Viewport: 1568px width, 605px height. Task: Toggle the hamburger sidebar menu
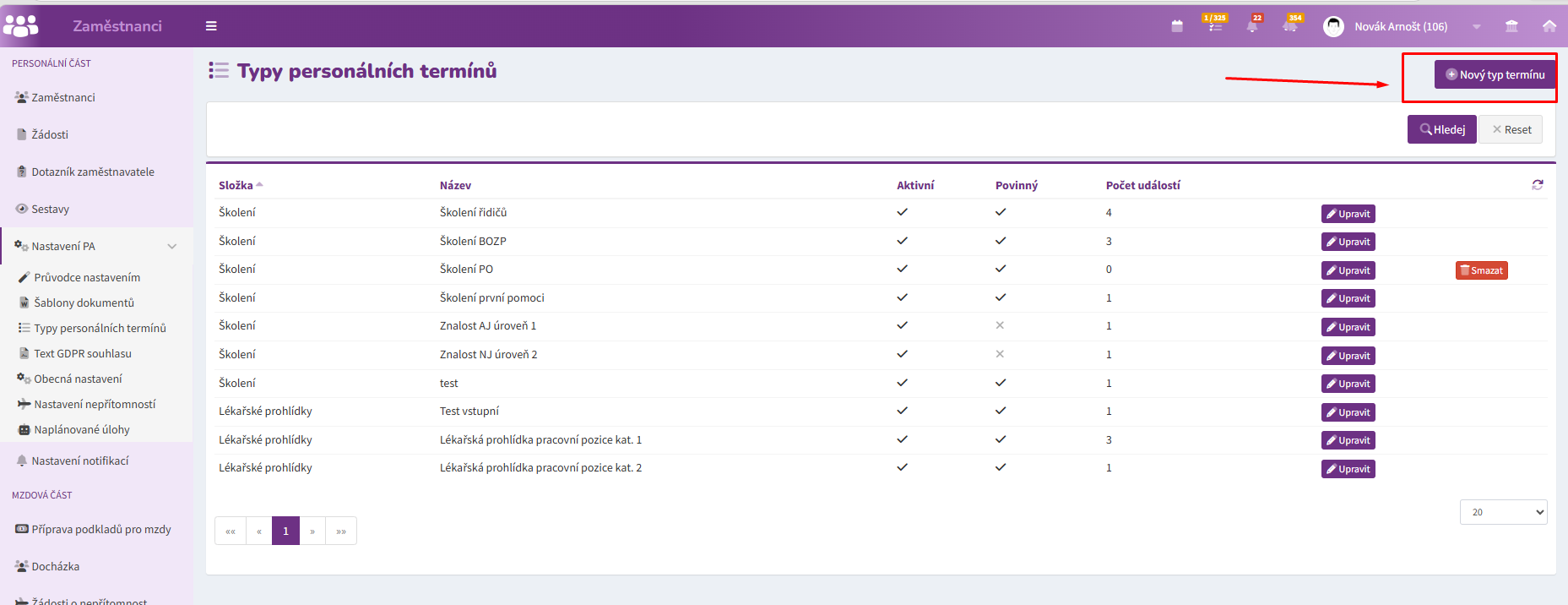pos(211,26)
